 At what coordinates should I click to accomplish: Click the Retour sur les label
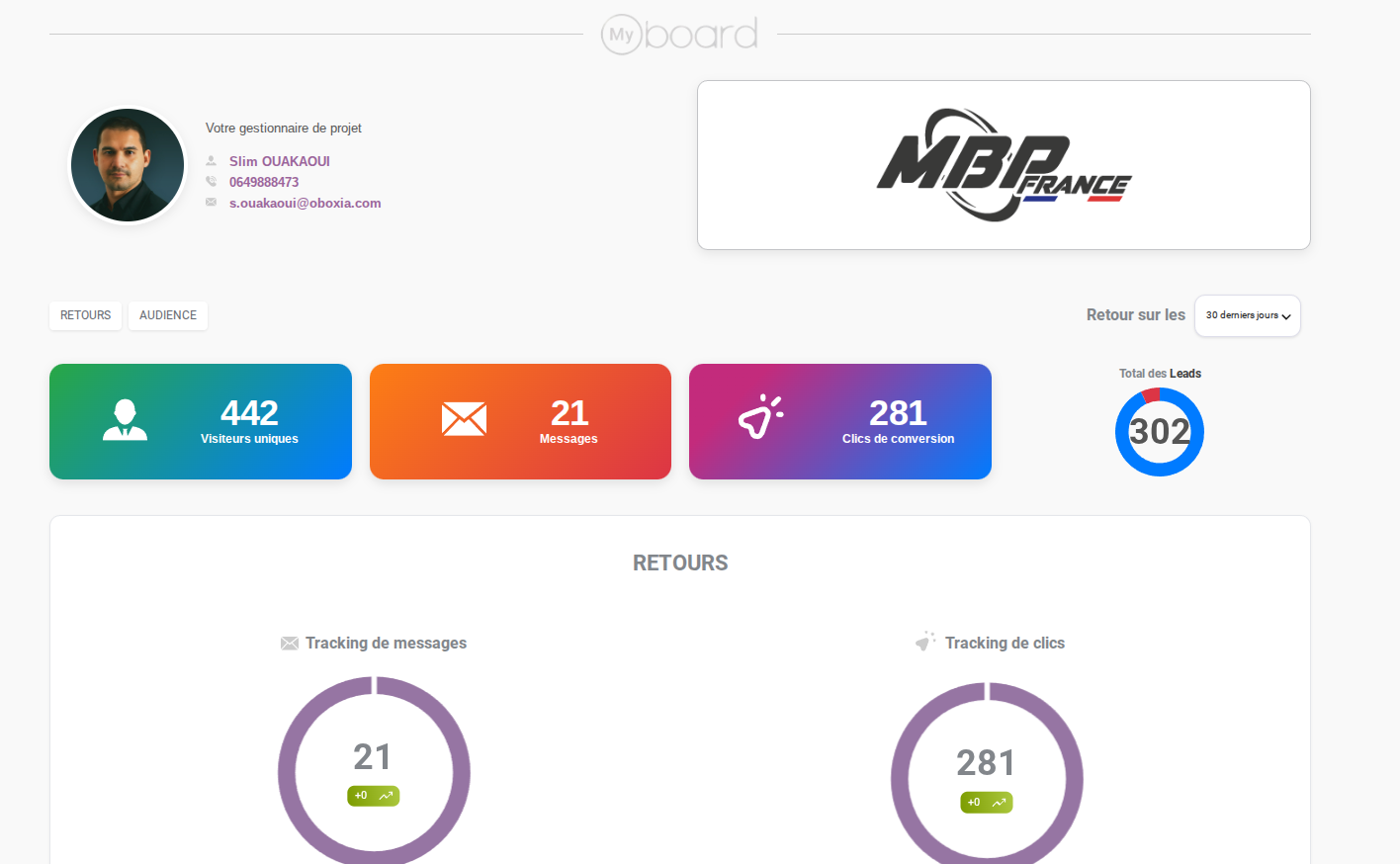[x=1135, y=314]
